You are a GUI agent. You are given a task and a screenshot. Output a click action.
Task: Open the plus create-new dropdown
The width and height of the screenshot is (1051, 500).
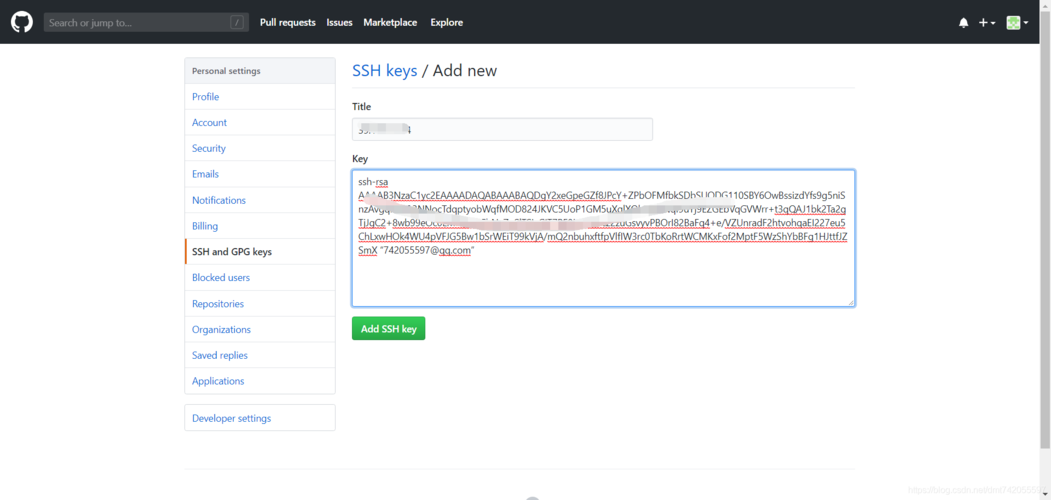pos(987,23)
